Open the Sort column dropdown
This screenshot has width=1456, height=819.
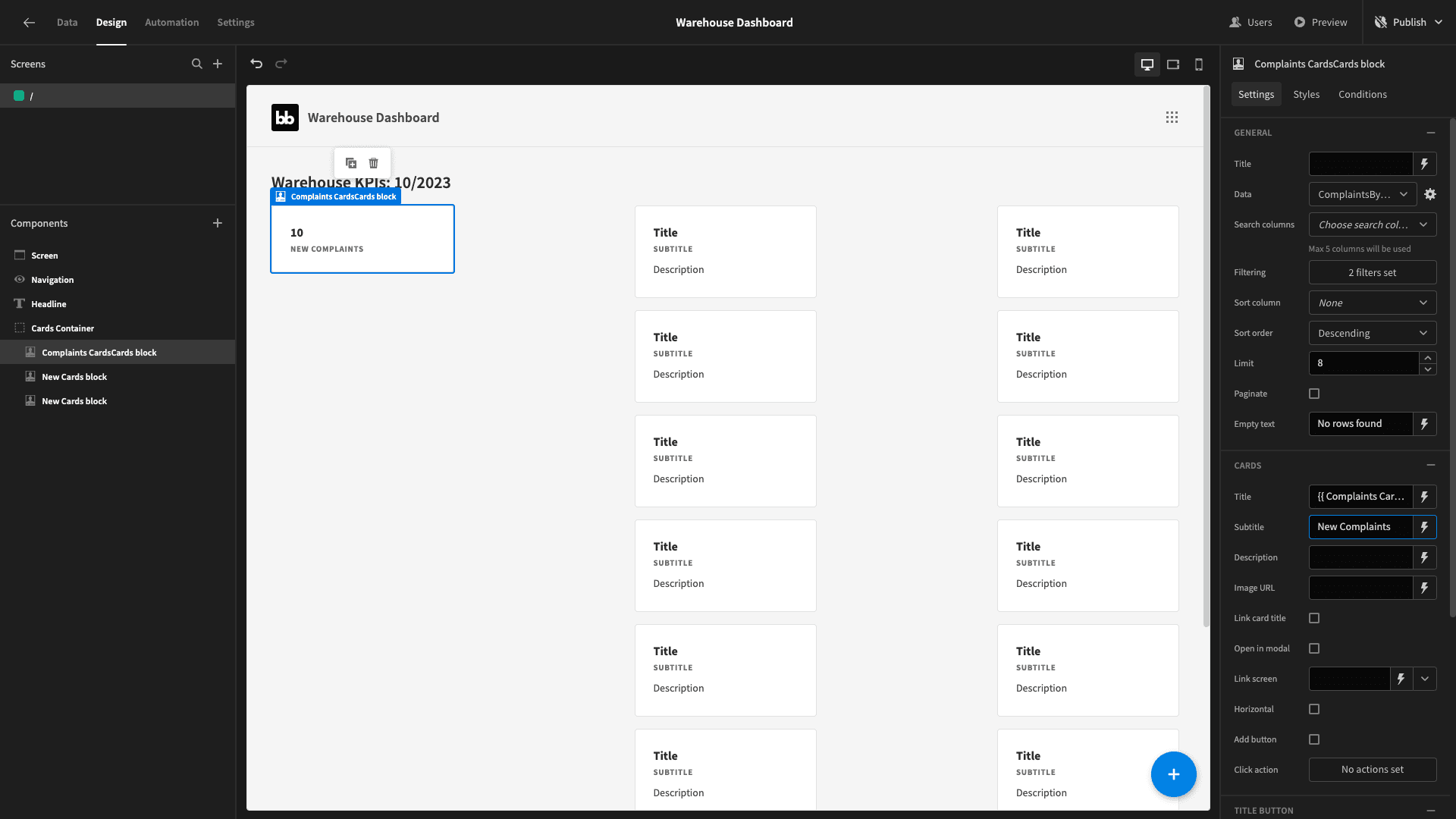point(1373,303)
